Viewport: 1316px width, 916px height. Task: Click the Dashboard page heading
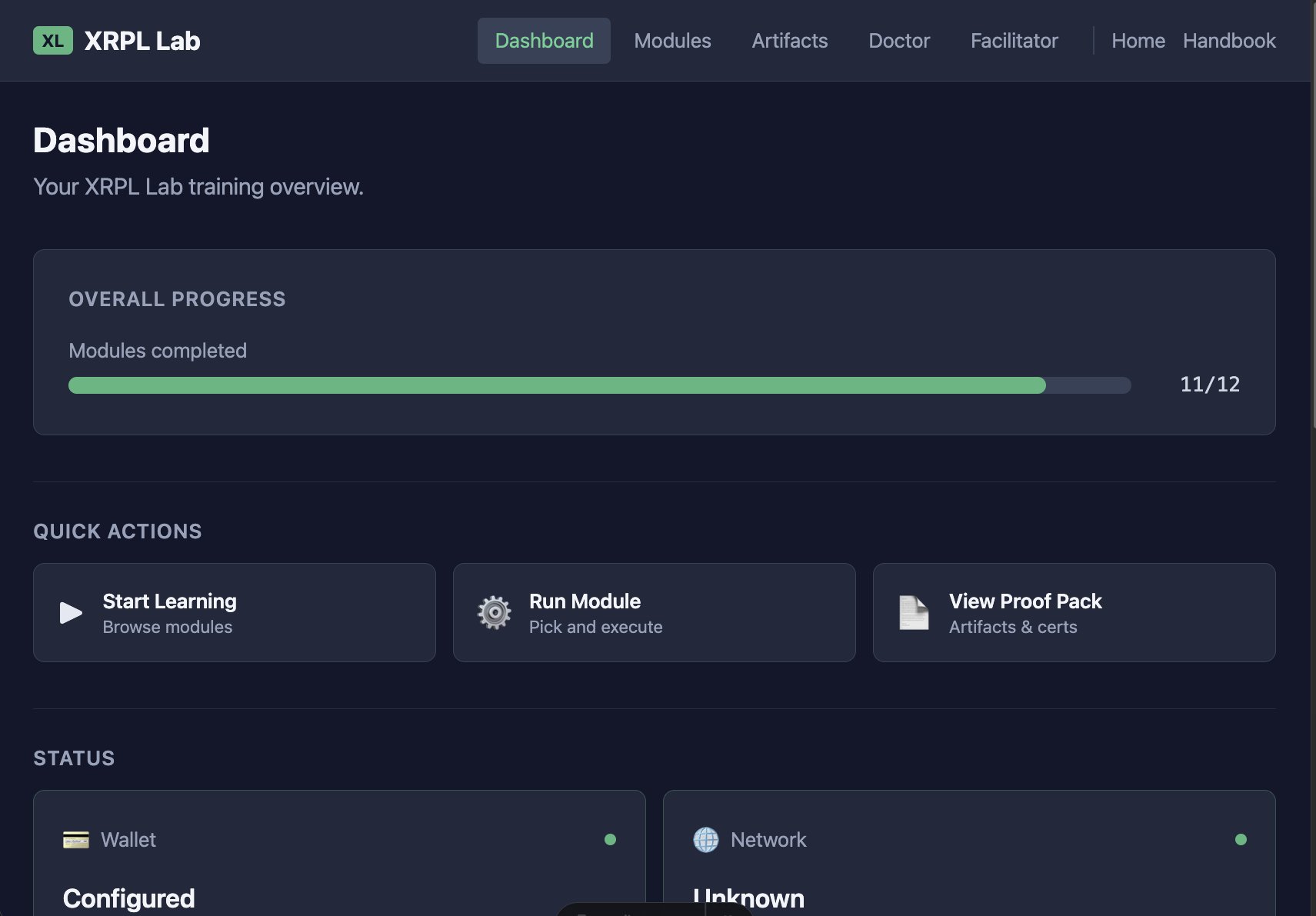click(x=122, y=141)
